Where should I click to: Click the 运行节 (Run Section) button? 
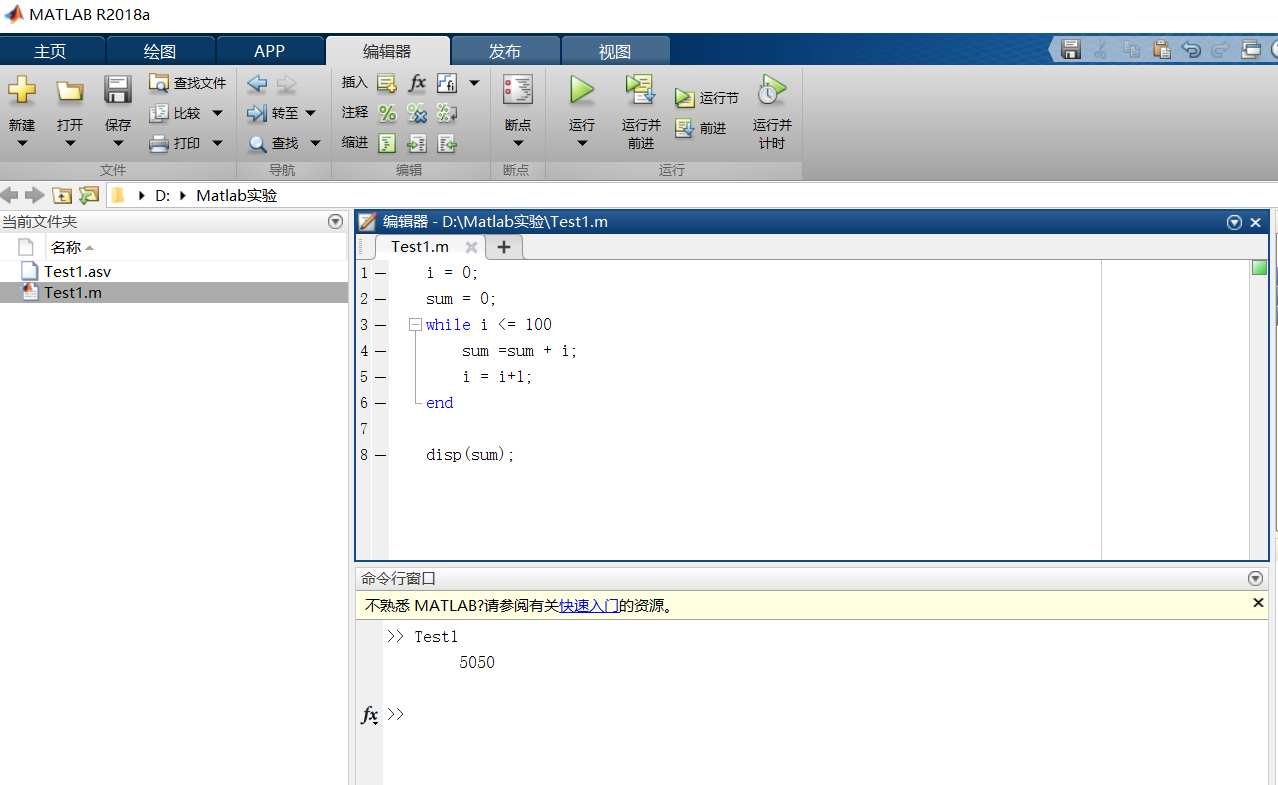pyautogui.click(x=707, y=98)
